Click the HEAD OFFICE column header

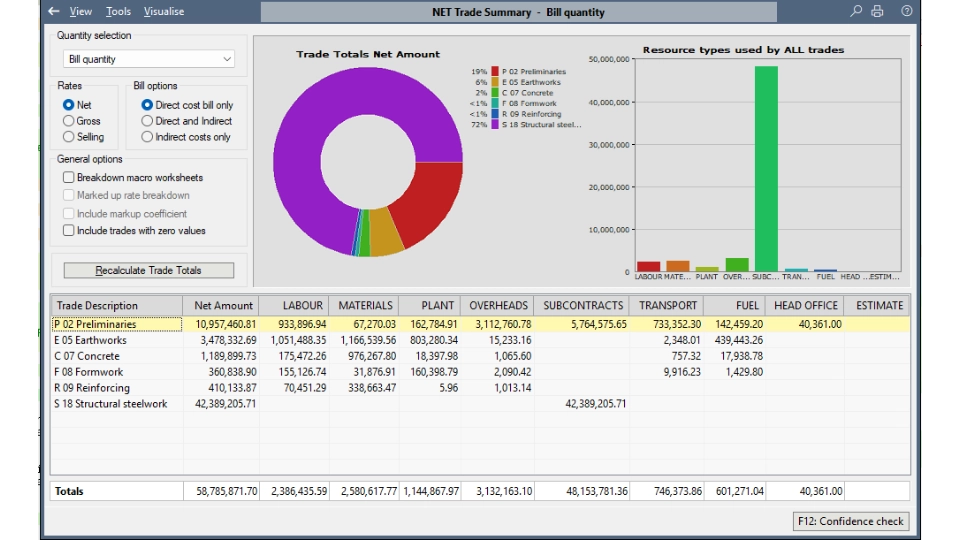click(x=804, y=305)
